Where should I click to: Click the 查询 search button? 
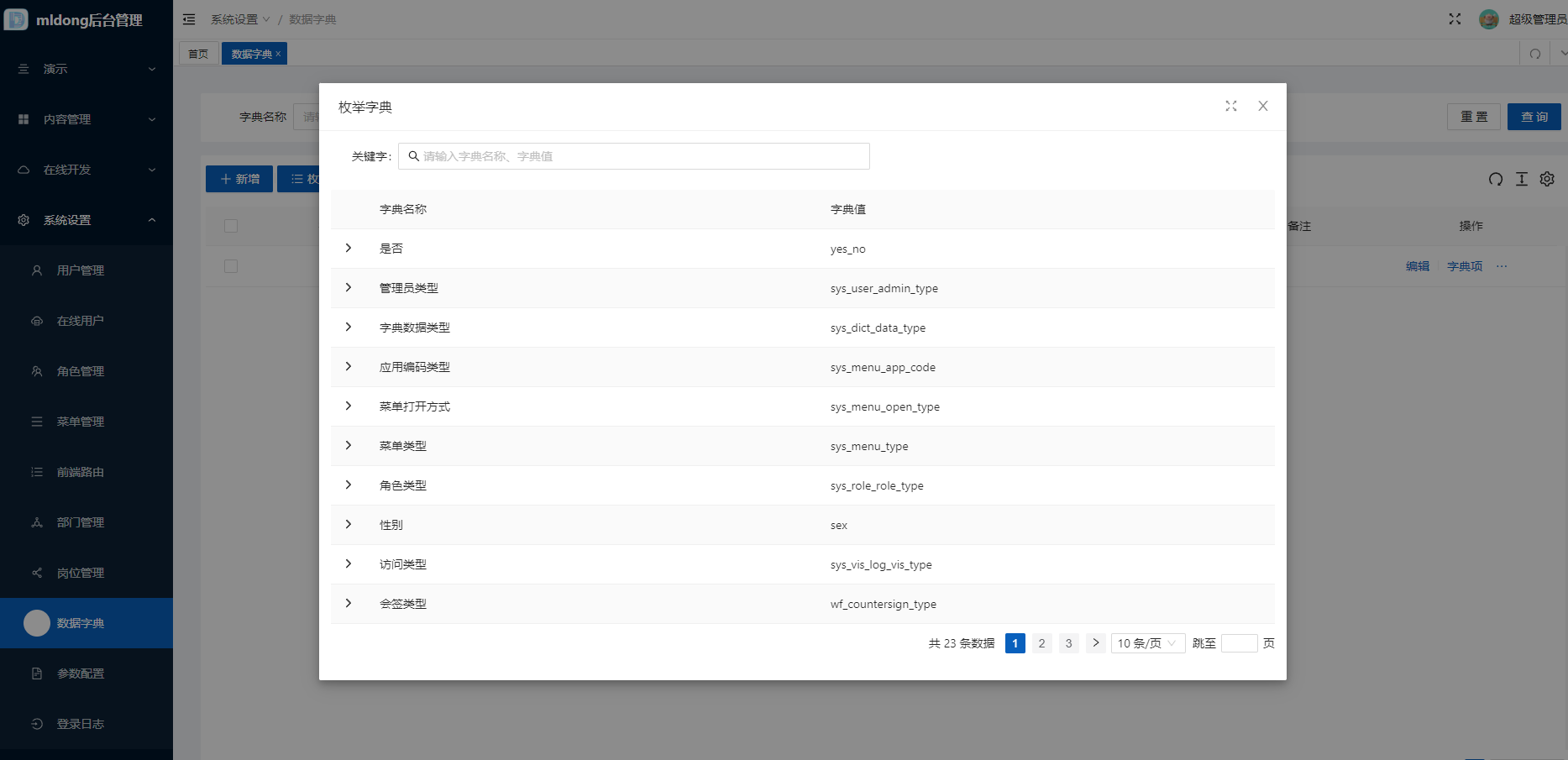click(1534, 117)
